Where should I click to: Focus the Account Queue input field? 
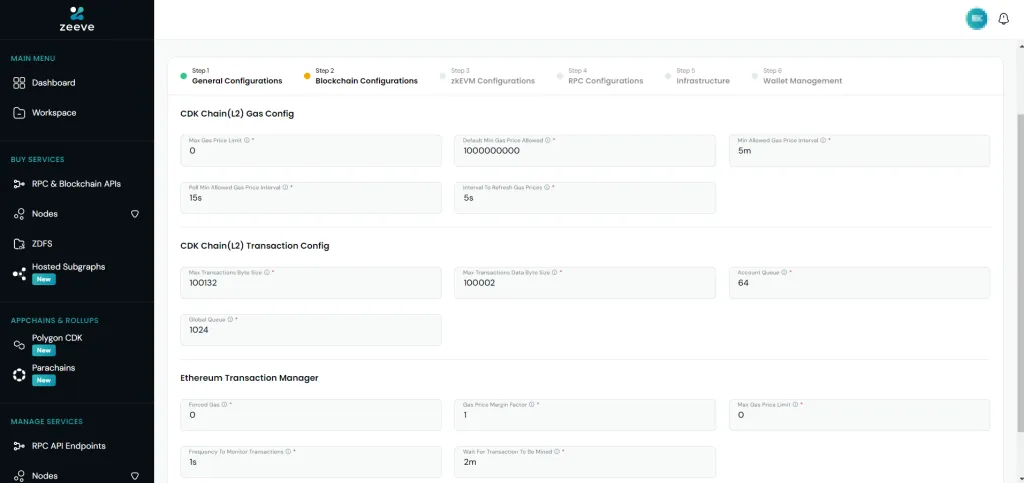point(860,283)
